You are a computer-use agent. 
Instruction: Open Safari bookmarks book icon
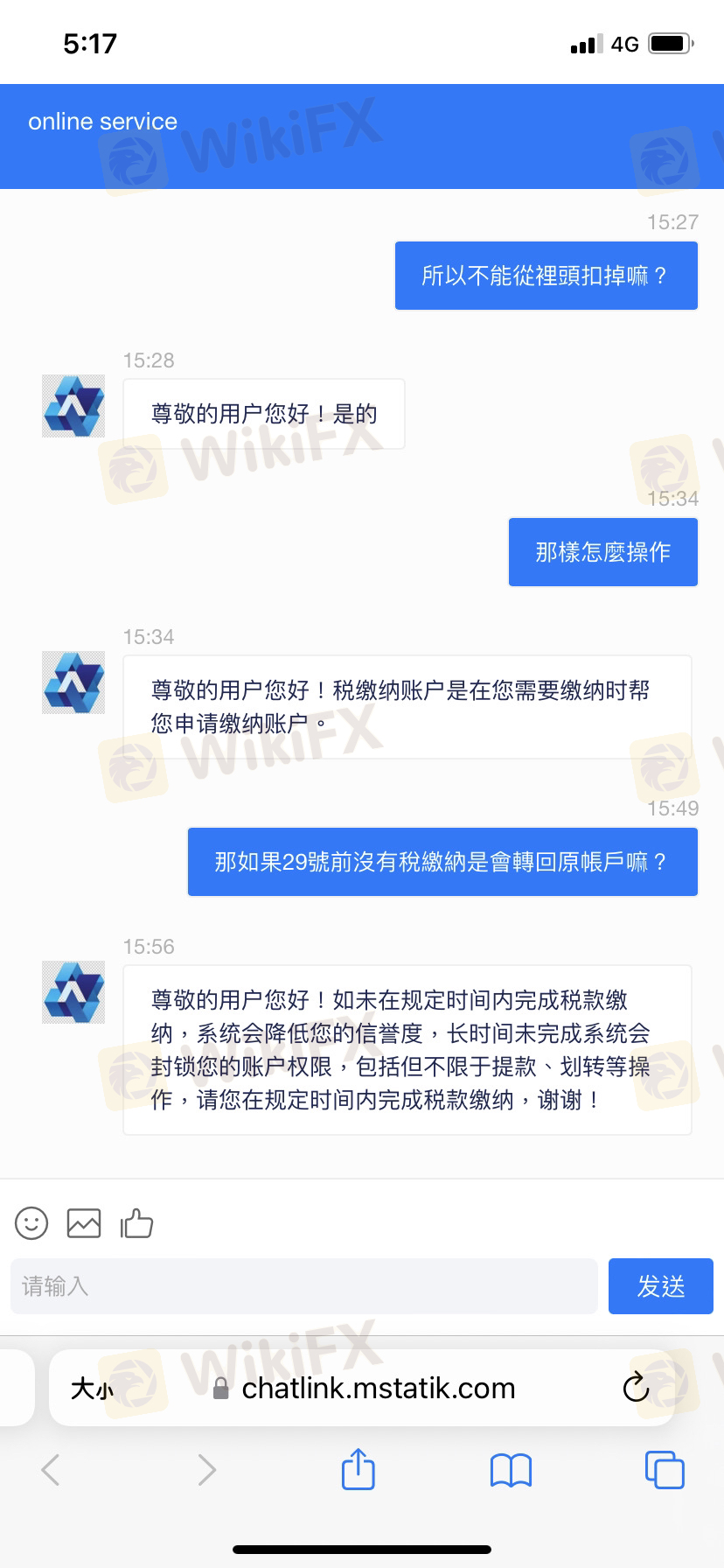click(x=512, y=1470)
